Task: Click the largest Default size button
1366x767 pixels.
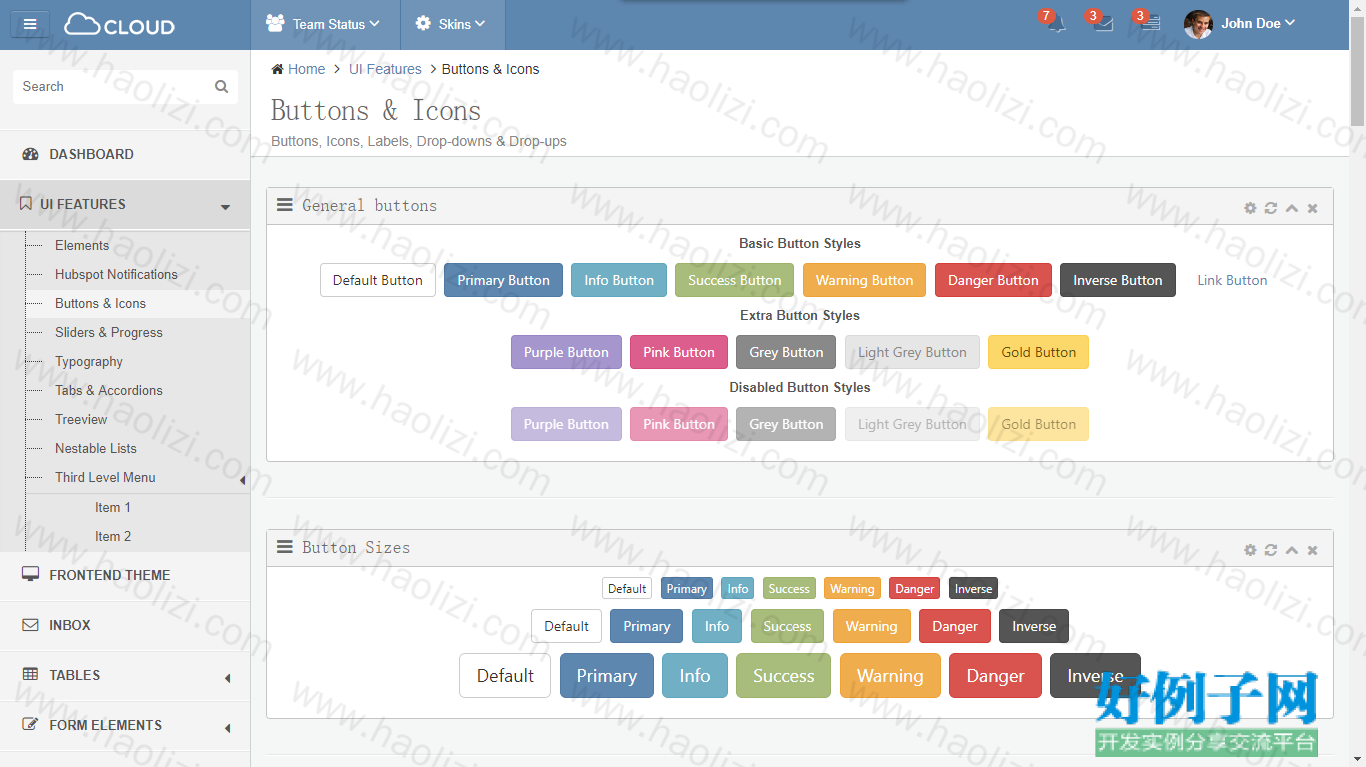Action: [x=505, y=676]
